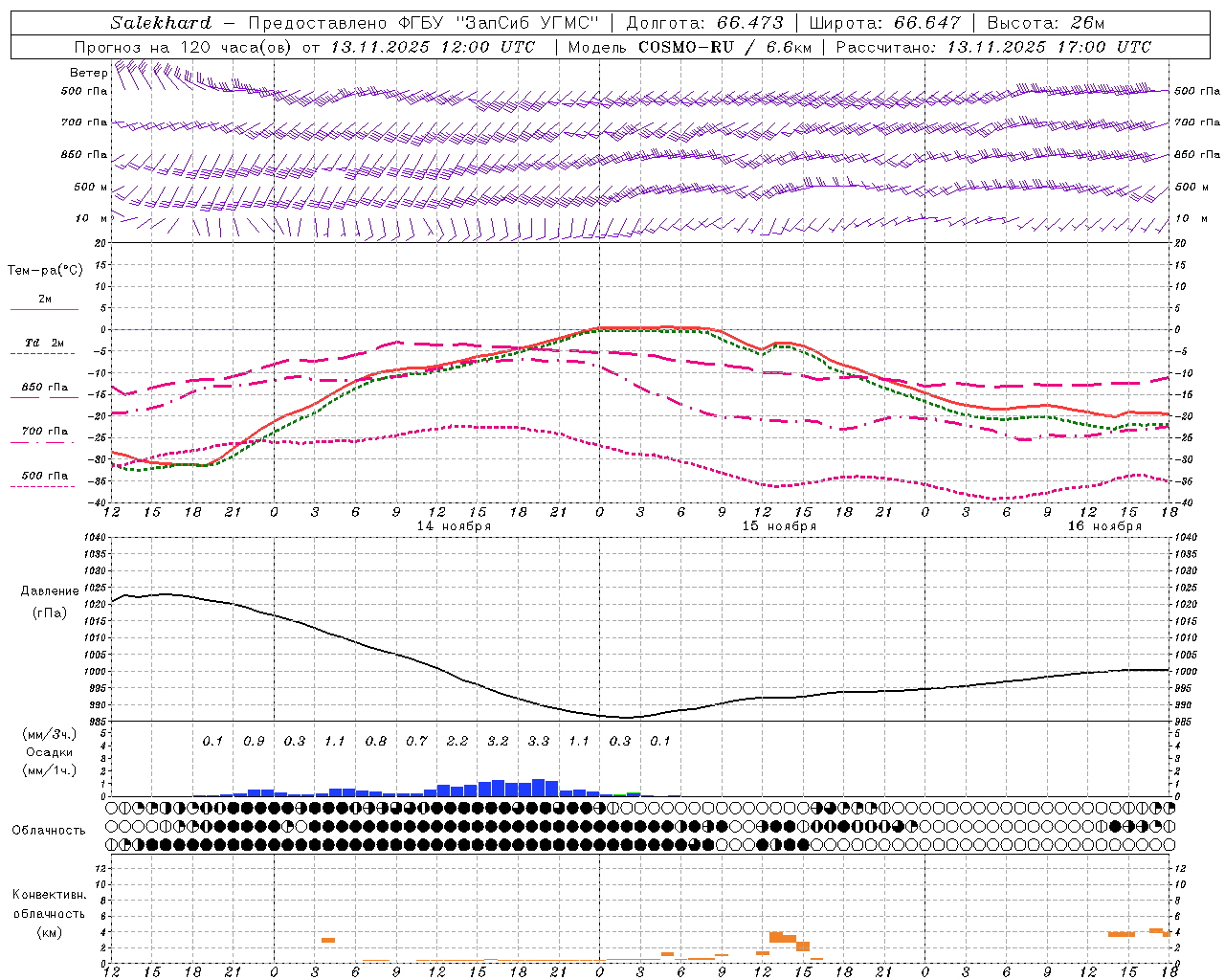The width and height of the screenshot is (1225, 980).
Task: Click the 3-hour precipitation value 0.9
Action: pyautogui.click(x=254, y=741)
